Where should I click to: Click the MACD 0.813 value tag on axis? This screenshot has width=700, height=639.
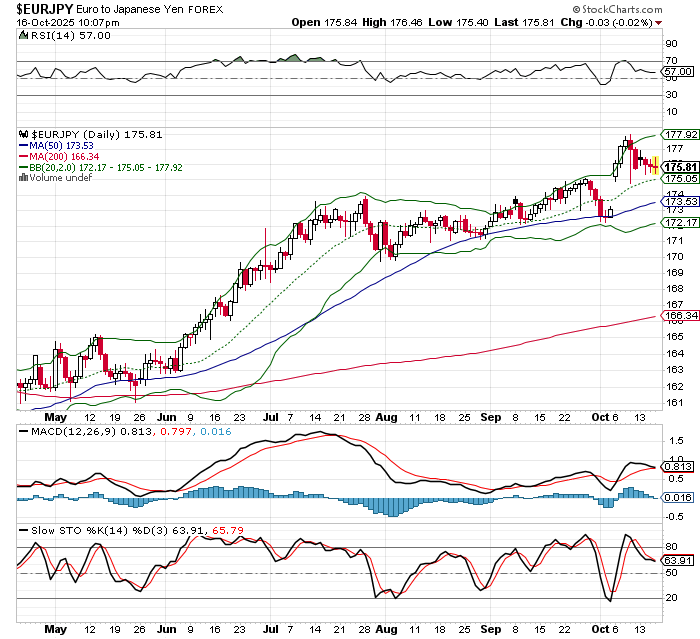[x=679, y=467]
